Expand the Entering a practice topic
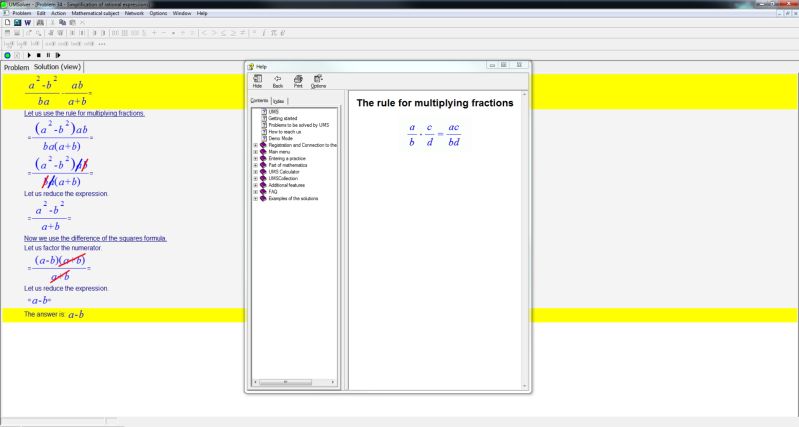The height and width of the screenshot is (427, 799). 256,158
